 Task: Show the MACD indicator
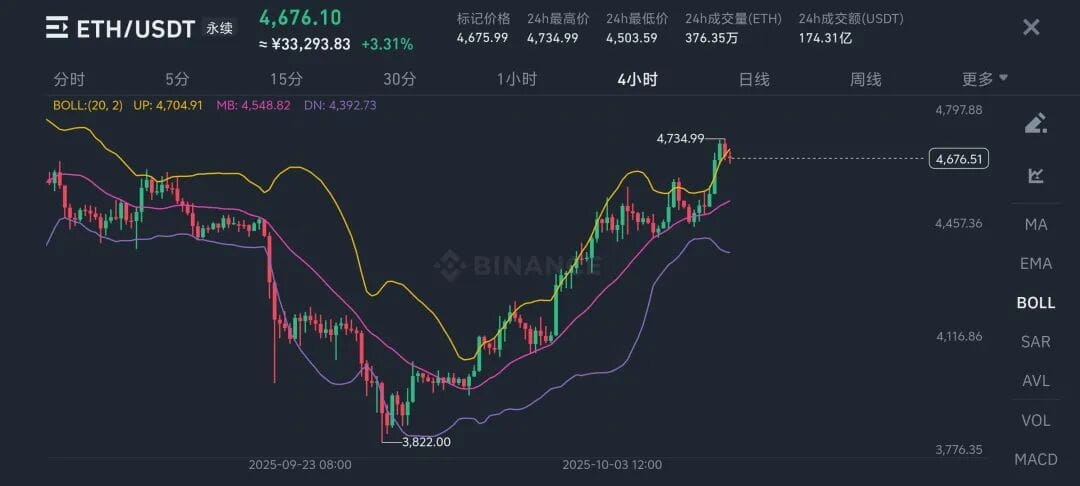1036,459
